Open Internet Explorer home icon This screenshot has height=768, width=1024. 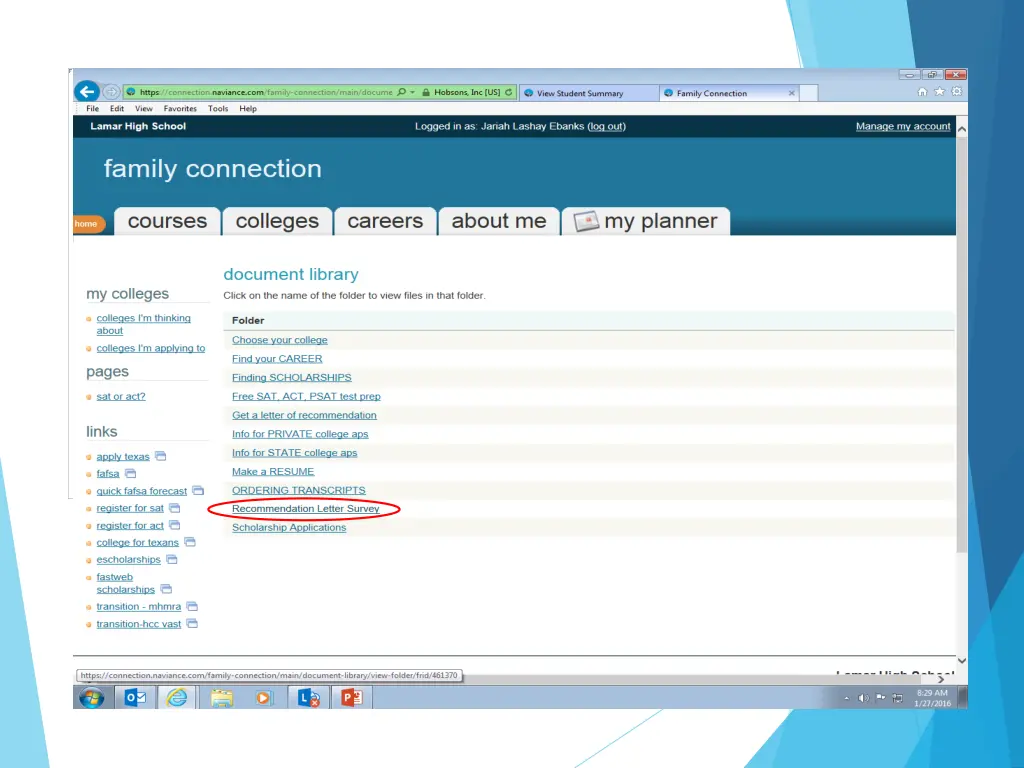(923, 92)
